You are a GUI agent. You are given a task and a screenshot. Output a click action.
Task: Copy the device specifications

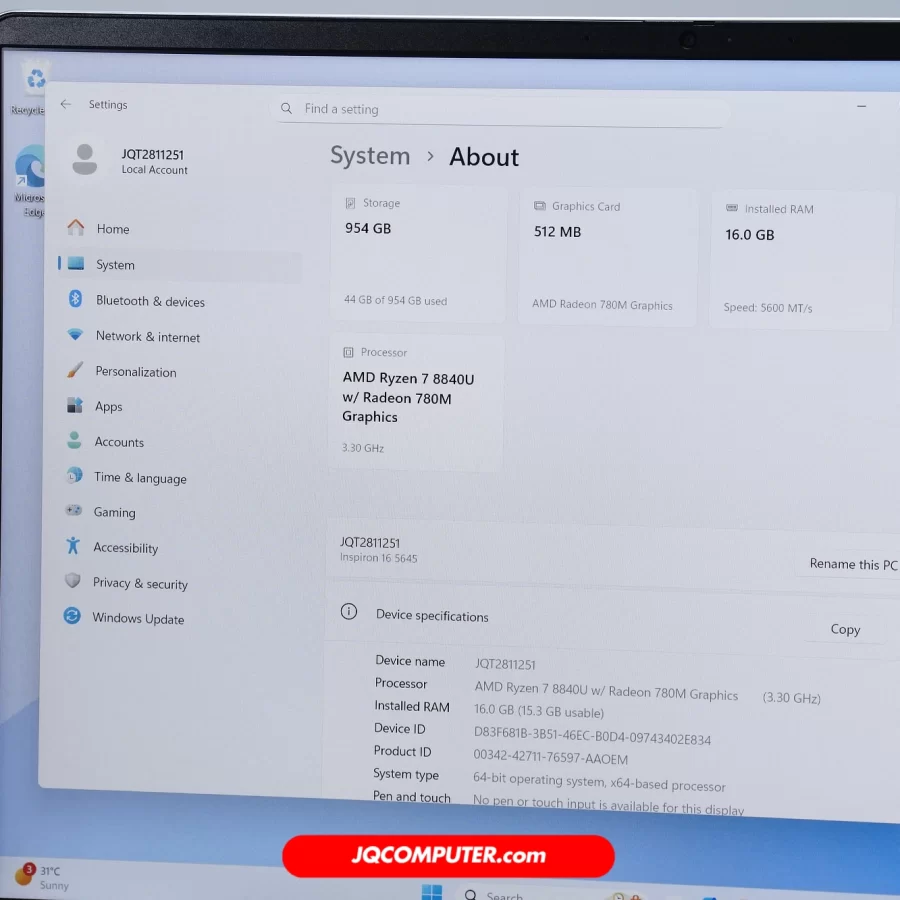[845, 629]
